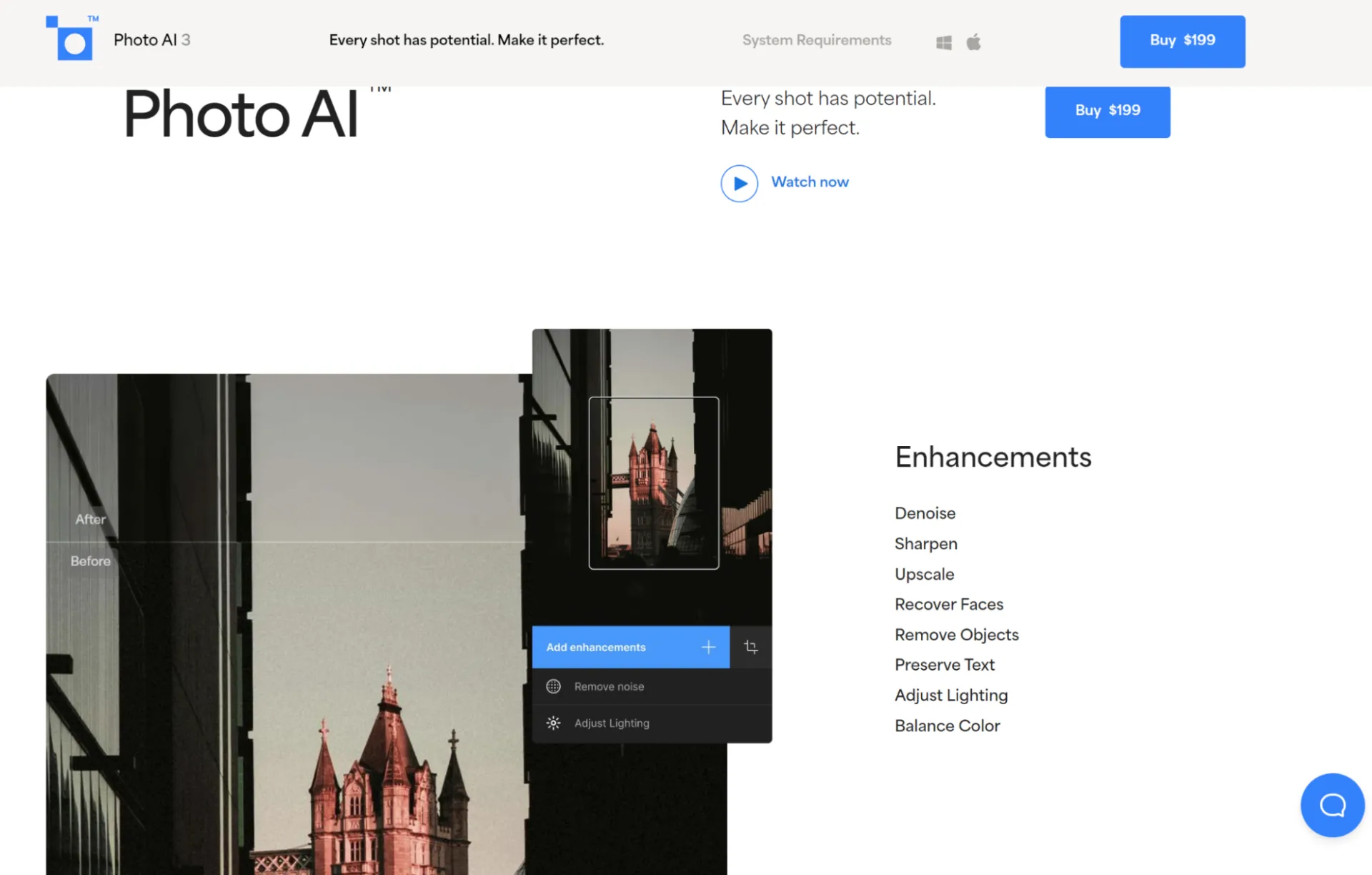
Task: Select Remove Objects in Enhancements list
Action: (x=956, y=635)
